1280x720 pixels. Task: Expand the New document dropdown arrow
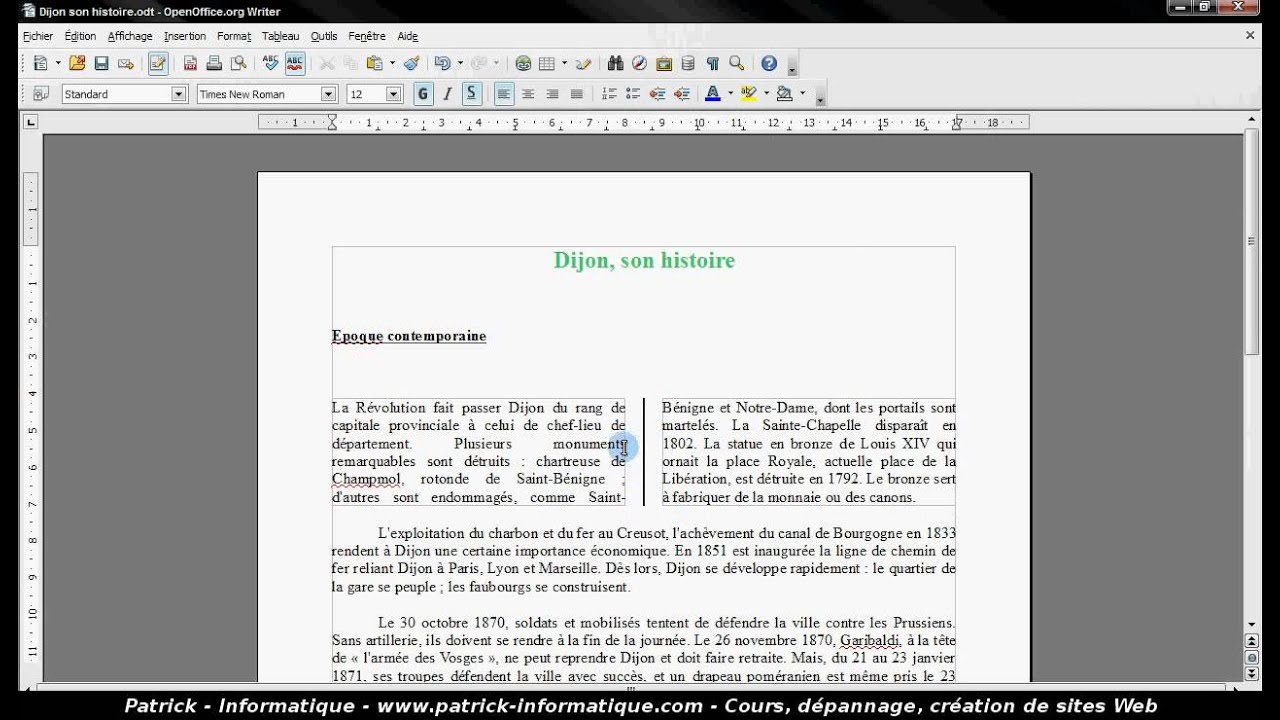coord(58,63)
